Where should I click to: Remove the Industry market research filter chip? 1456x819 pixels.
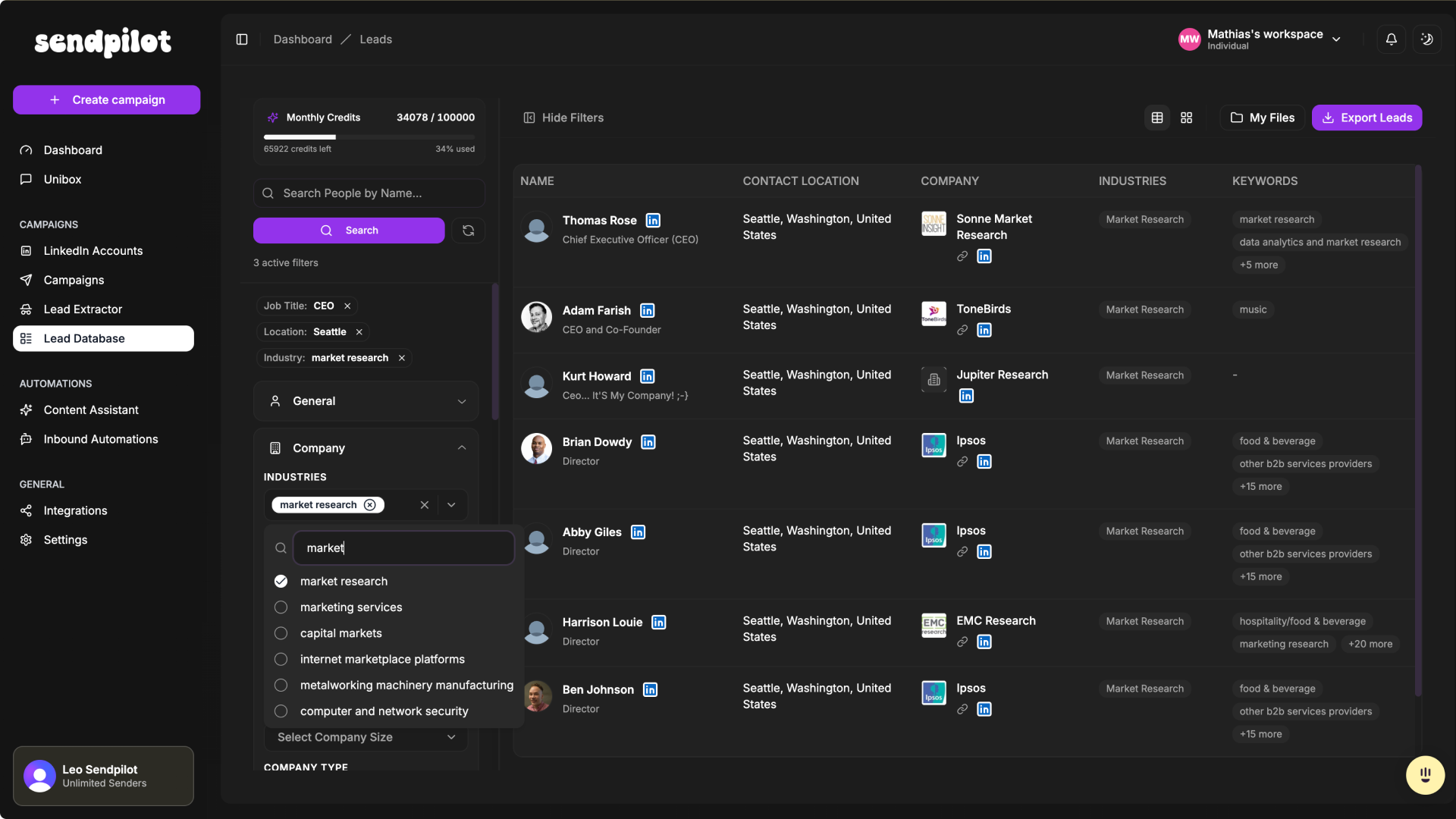402,358
